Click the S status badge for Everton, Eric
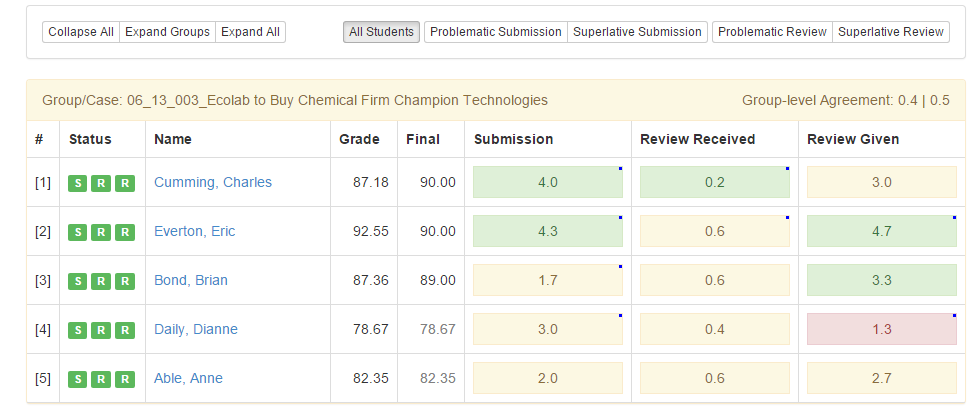The image size is (980, 419). point(77,232)
